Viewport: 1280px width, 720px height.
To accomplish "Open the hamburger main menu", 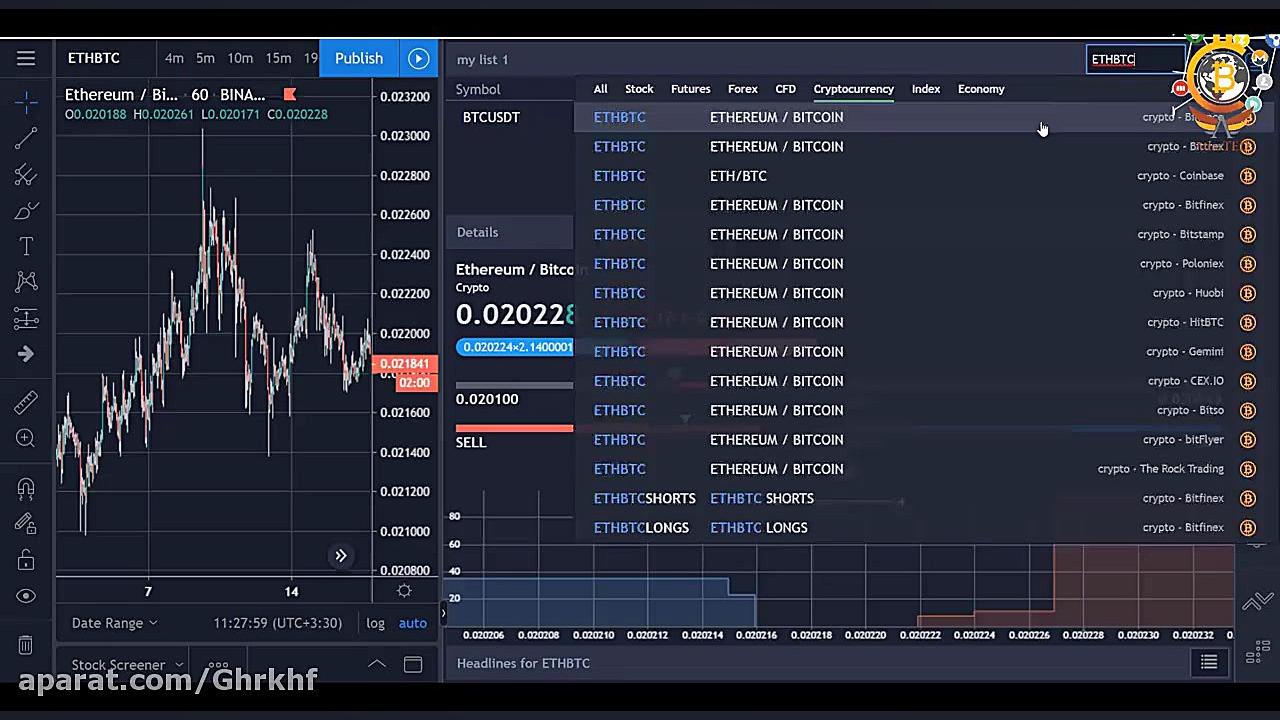I will (26, 59).
